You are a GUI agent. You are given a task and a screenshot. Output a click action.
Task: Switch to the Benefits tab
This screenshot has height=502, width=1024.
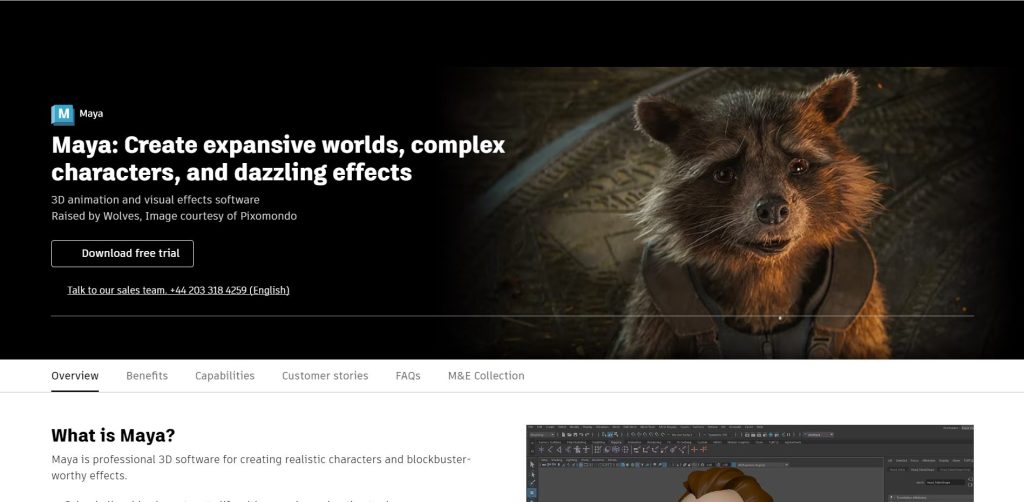click(x=147, y=376)
